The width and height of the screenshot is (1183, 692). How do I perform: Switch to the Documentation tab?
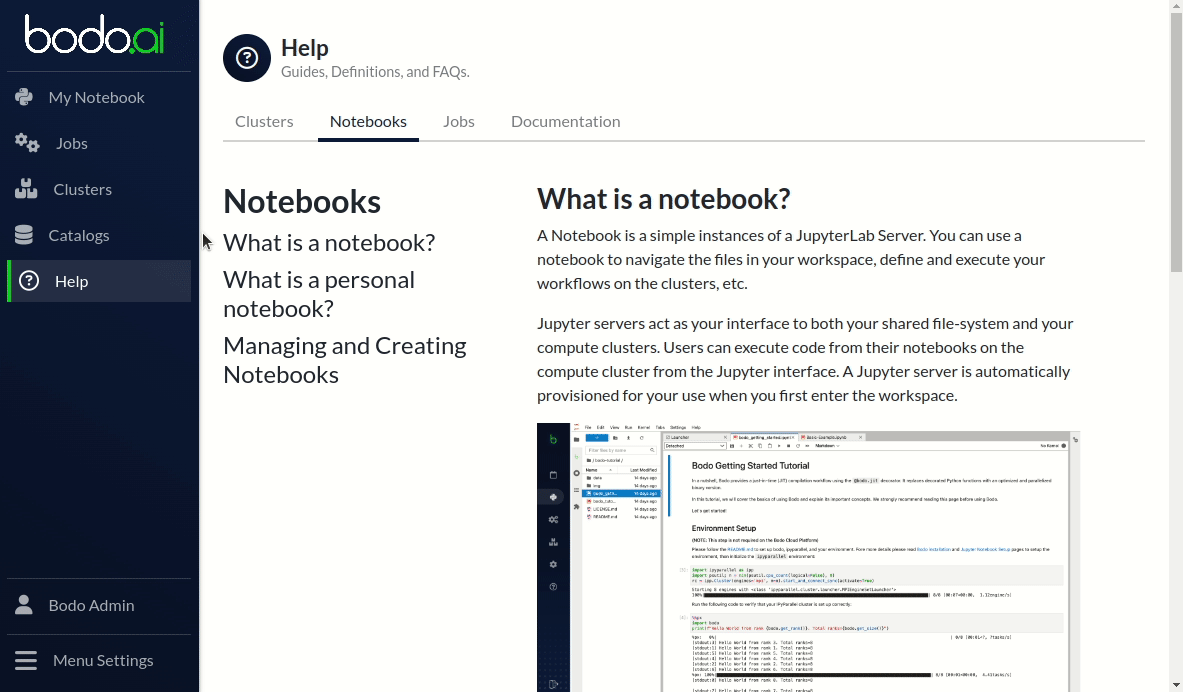(565, 121)
